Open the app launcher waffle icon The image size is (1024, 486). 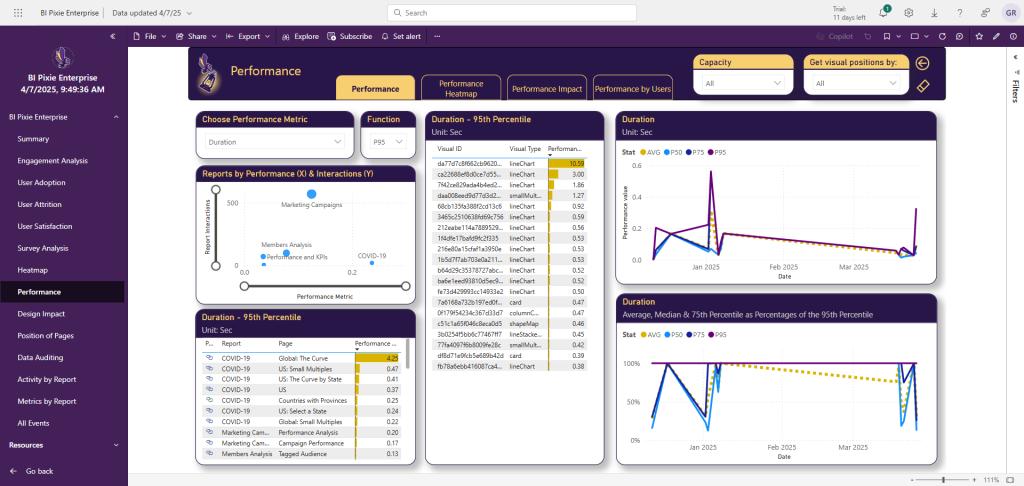[17, 13]
